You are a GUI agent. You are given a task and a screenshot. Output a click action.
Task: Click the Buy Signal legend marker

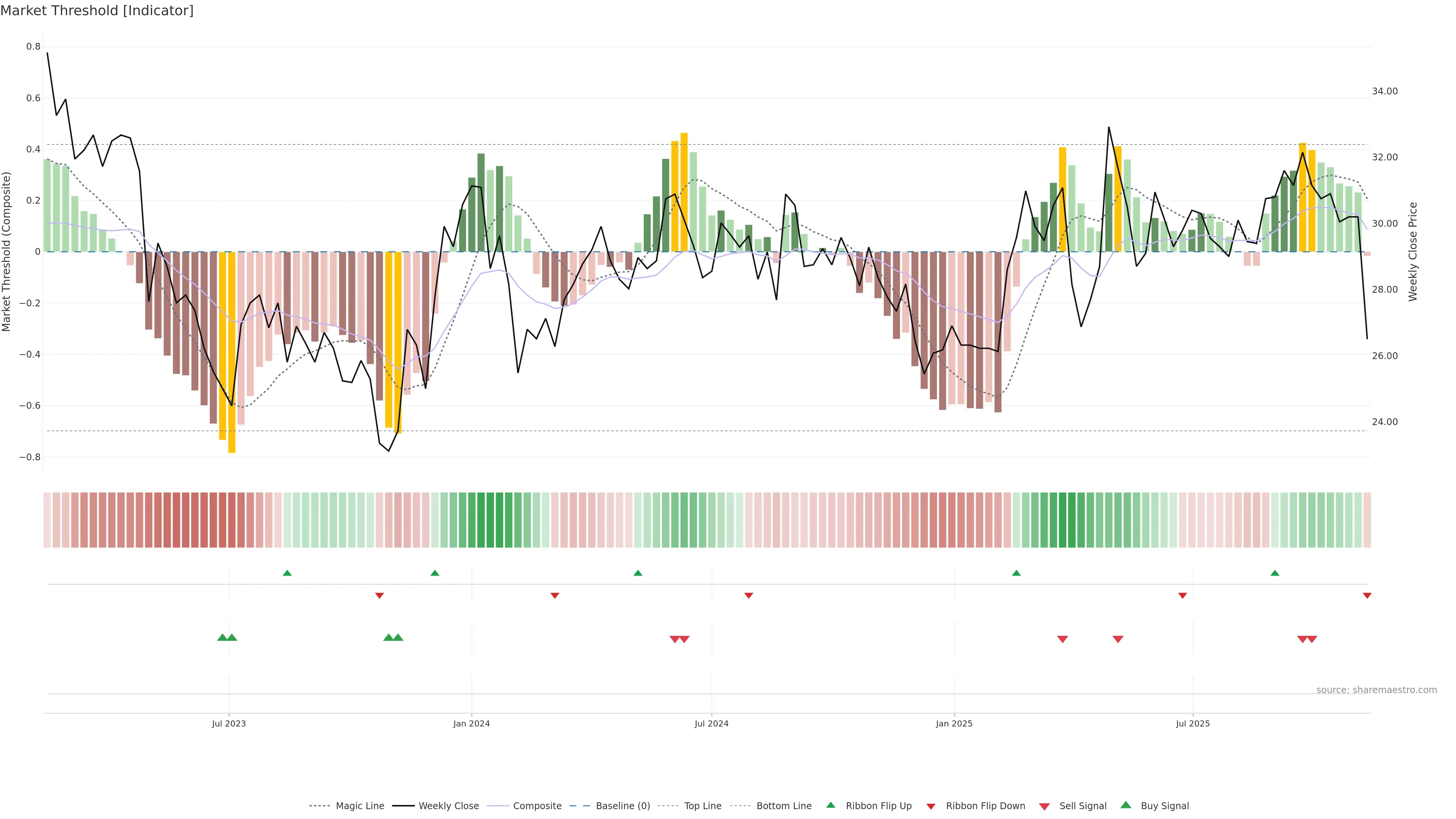[1126, 805]
